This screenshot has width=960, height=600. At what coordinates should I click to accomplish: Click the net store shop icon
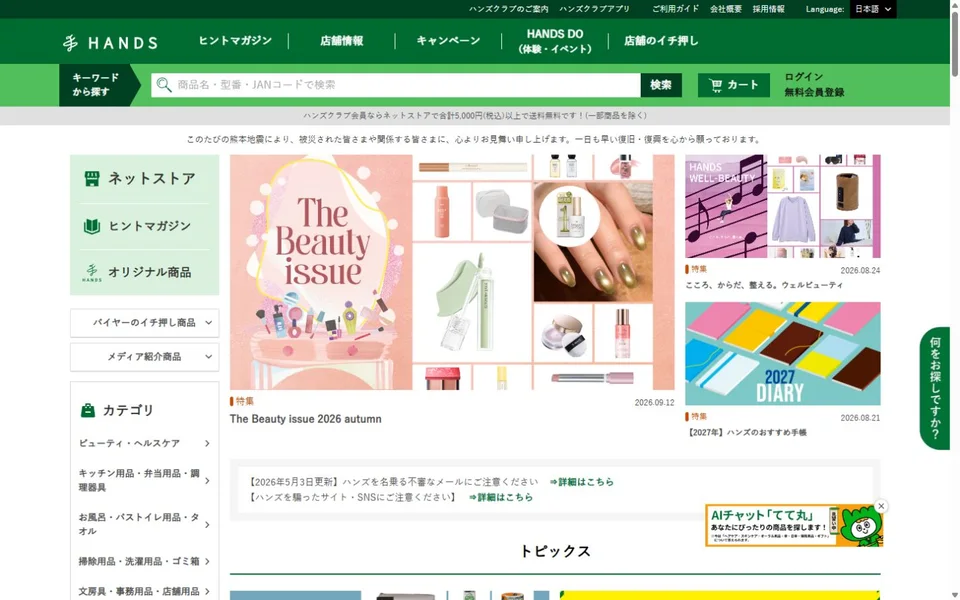(92, 178)
